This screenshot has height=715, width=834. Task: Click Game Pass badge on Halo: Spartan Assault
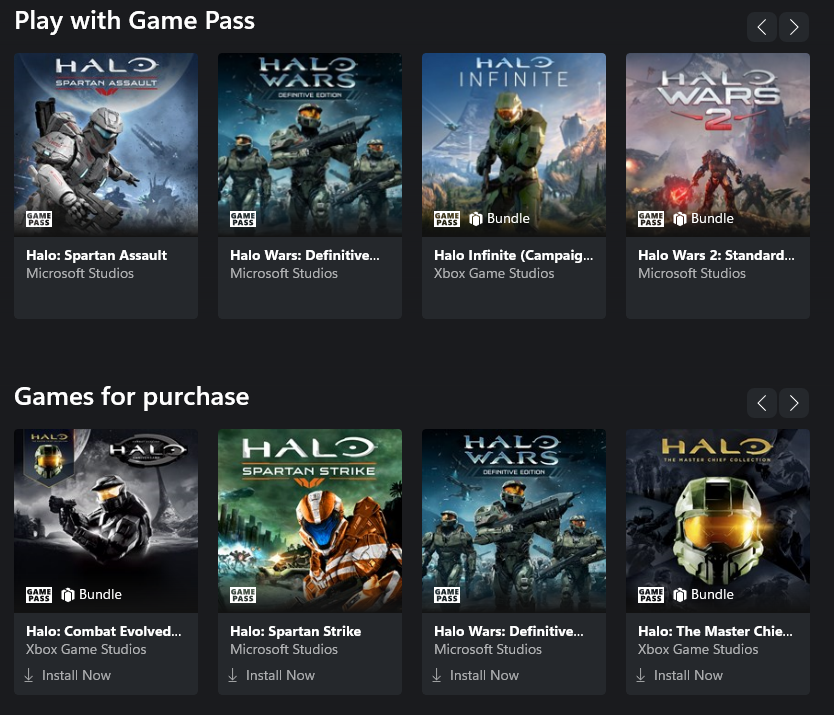tap(39, 219)
